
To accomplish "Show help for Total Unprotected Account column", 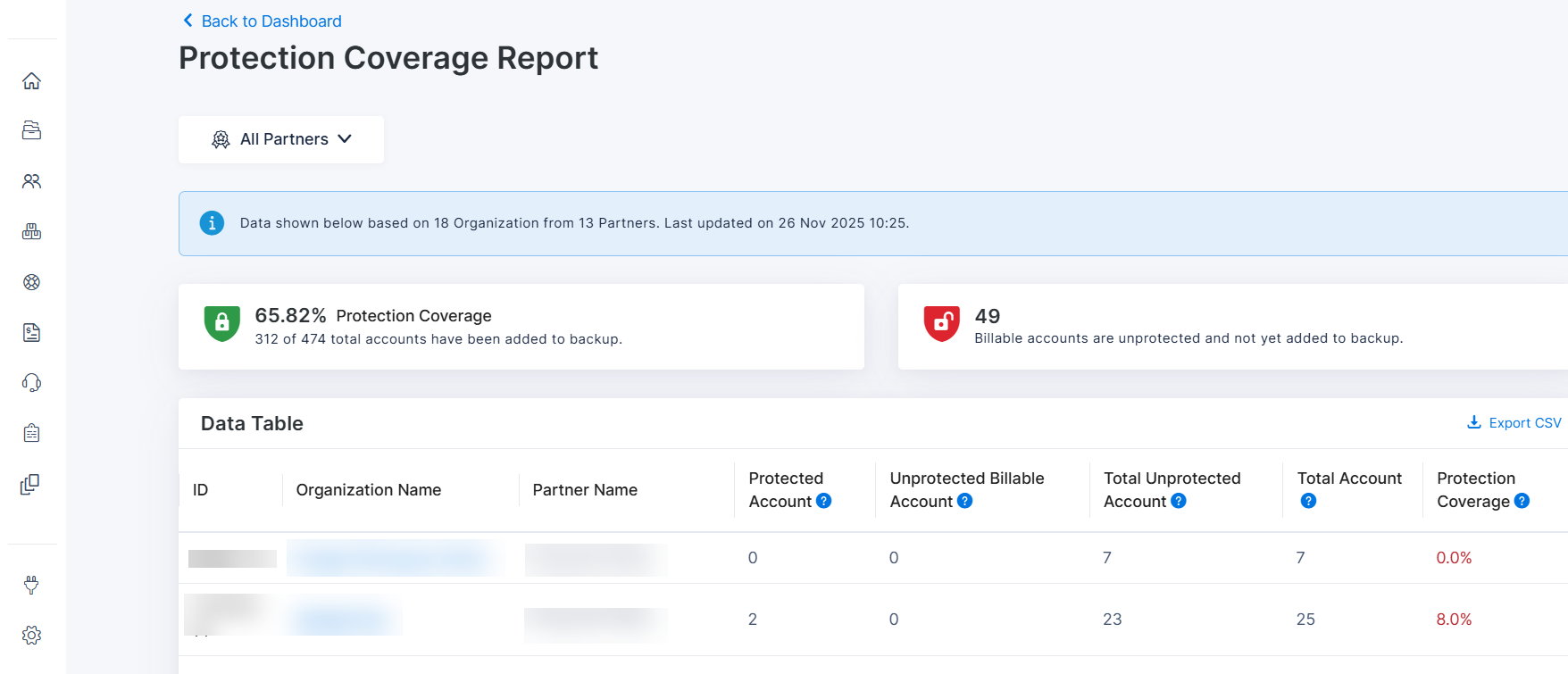I will 1179,501.
